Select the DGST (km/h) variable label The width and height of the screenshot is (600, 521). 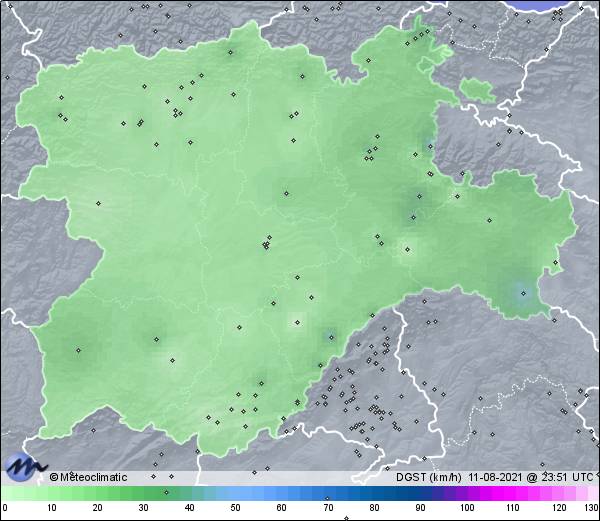pos(429,477)
